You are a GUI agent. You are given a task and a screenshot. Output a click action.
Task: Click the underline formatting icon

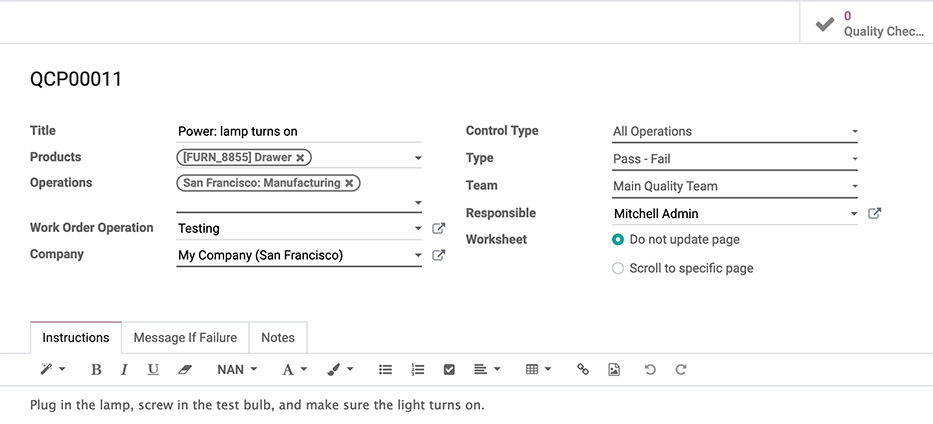click(x=153, y=369)
